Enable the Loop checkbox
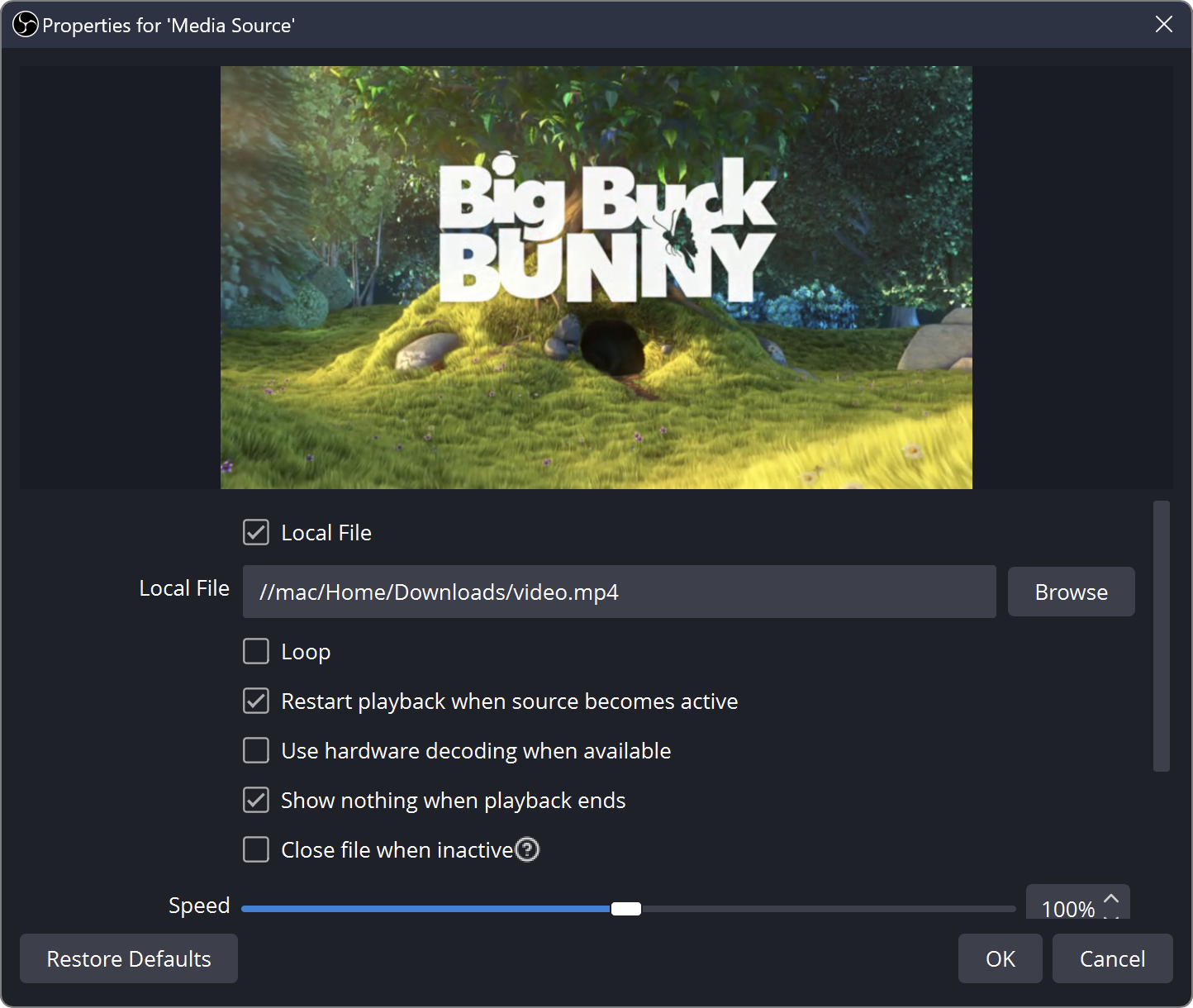The width and height of the screenshot is (1193, 1008). click(256, 652)
